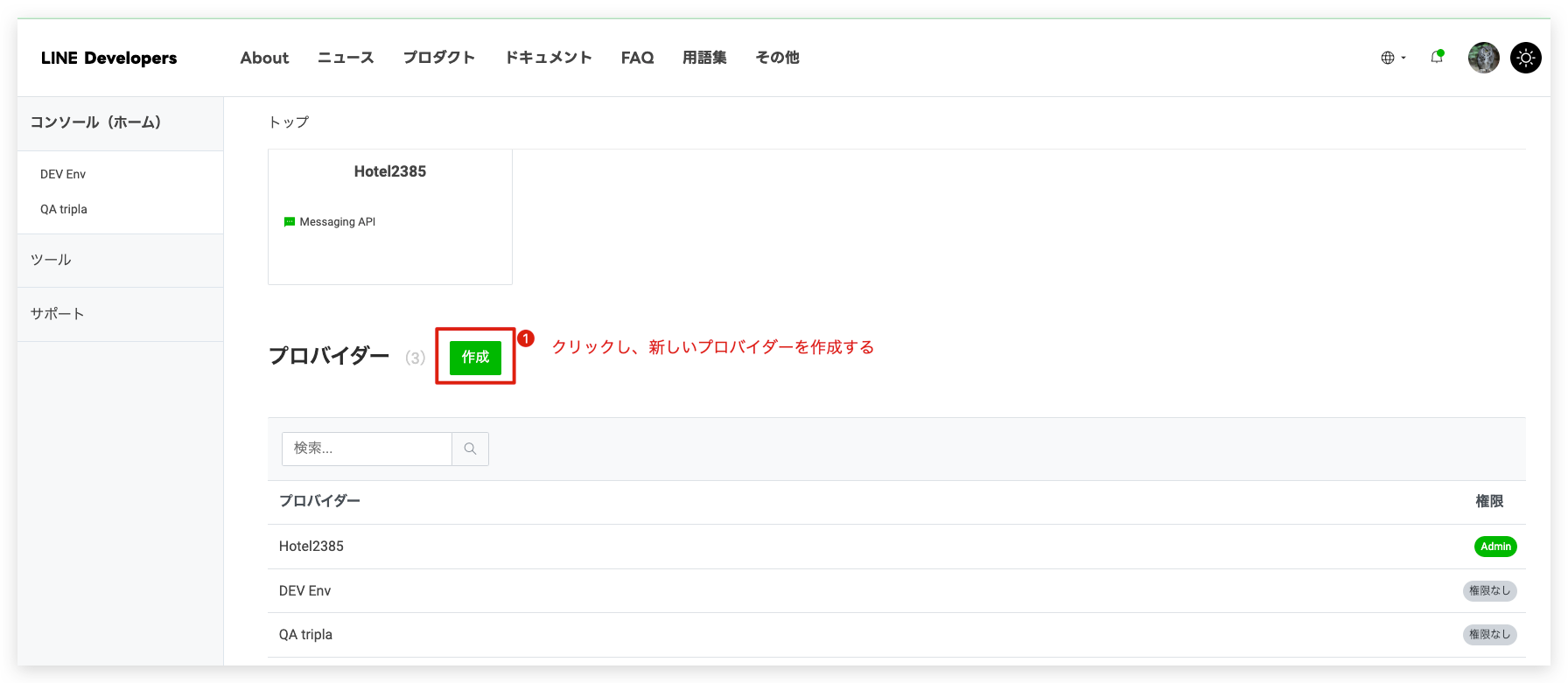Open the FAQ menu item
The image size is (1568, 683).
(x=638, y=58)
